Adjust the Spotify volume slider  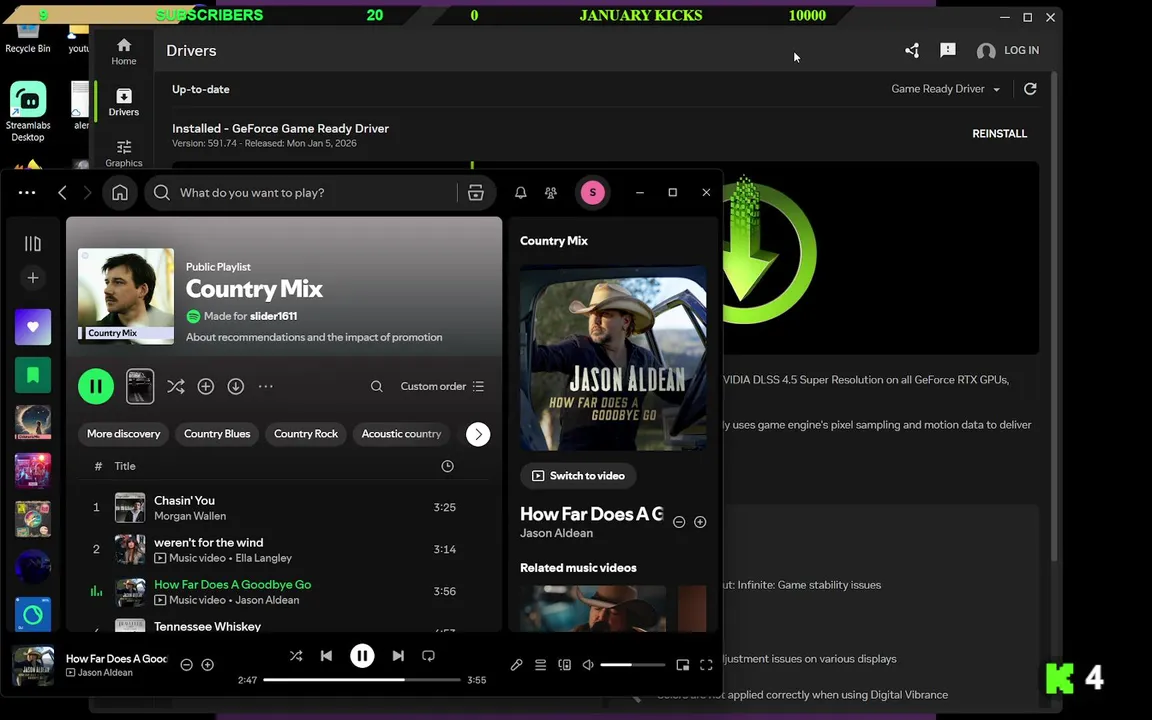tap(633, 665)
